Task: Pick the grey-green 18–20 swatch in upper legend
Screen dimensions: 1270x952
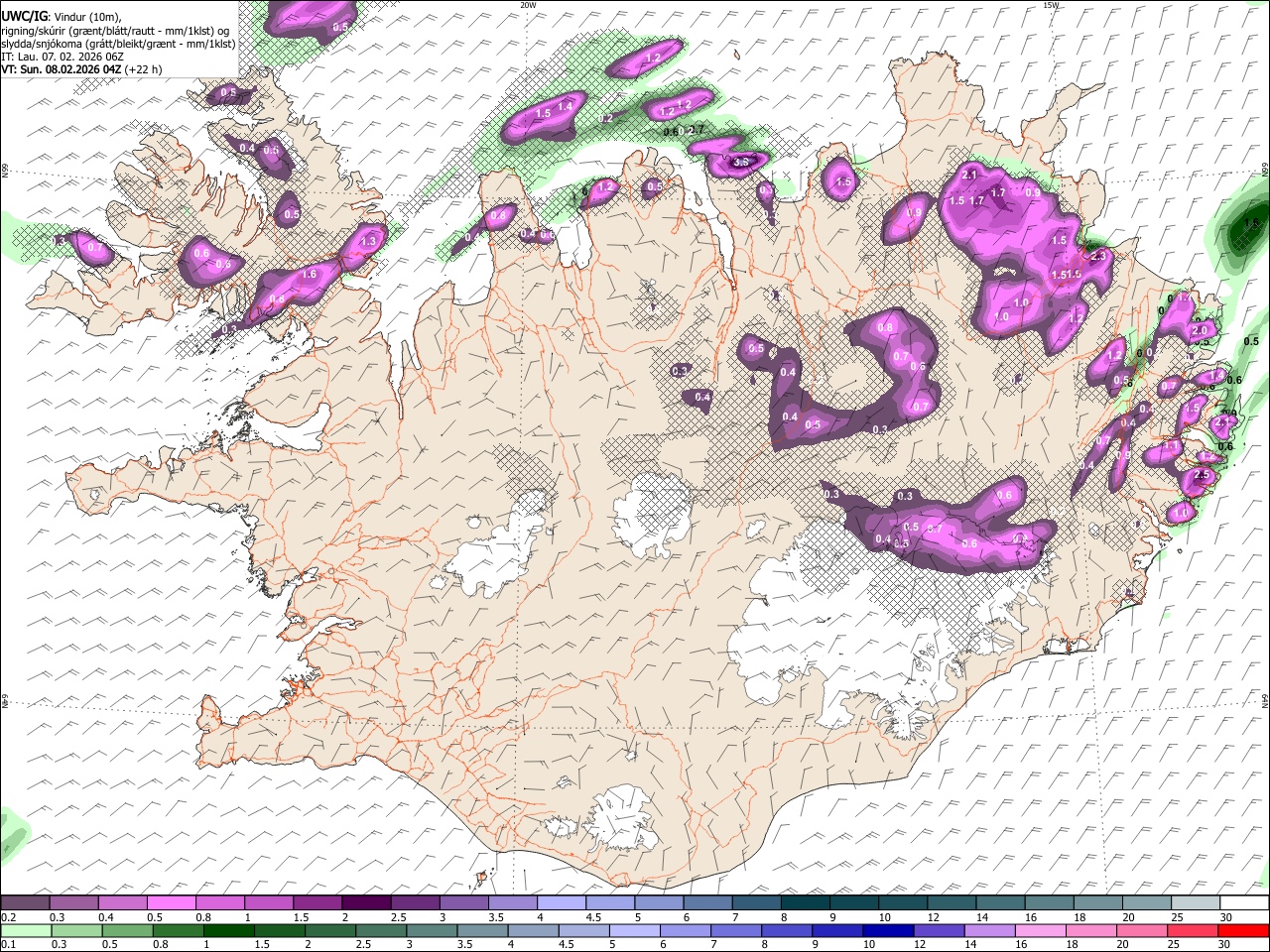Action: 1098,902
